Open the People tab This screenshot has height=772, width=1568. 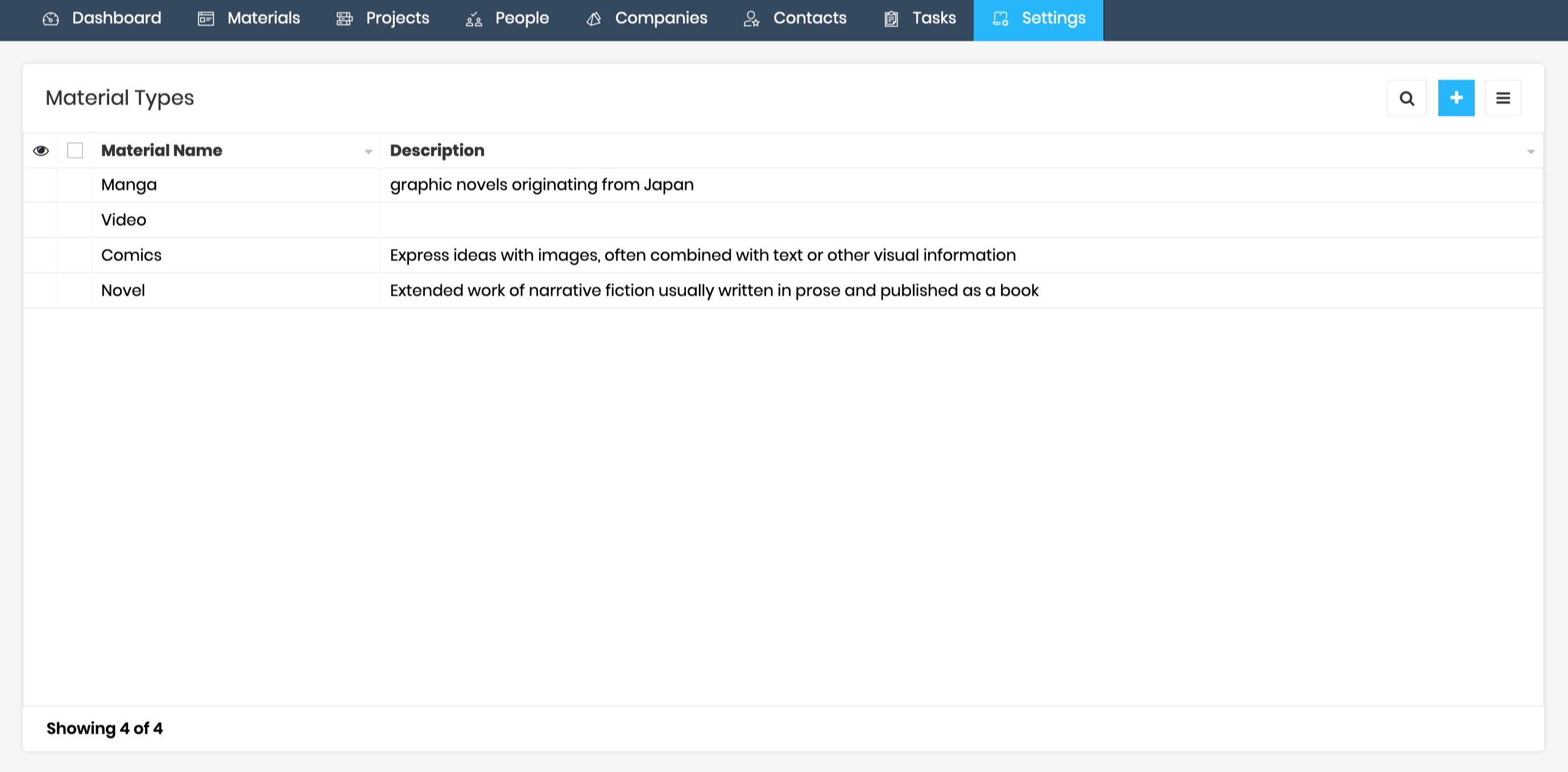(x=508, y=19)
